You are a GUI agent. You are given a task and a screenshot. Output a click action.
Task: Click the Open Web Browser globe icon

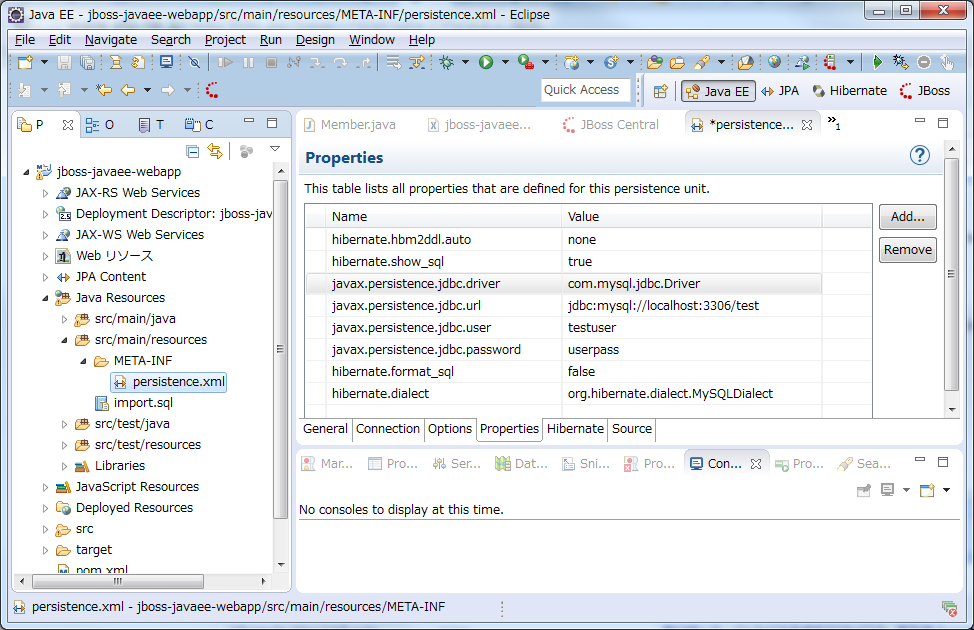pyautogui.click(x=774, y=62)
